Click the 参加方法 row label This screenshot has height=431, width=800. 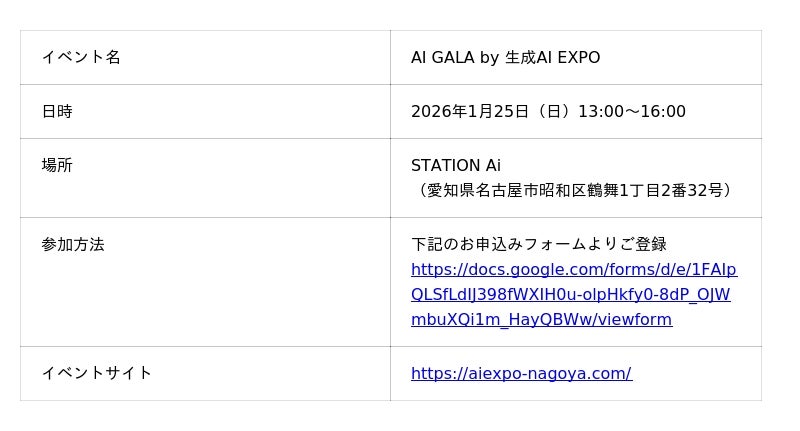(x=73, y=244)
